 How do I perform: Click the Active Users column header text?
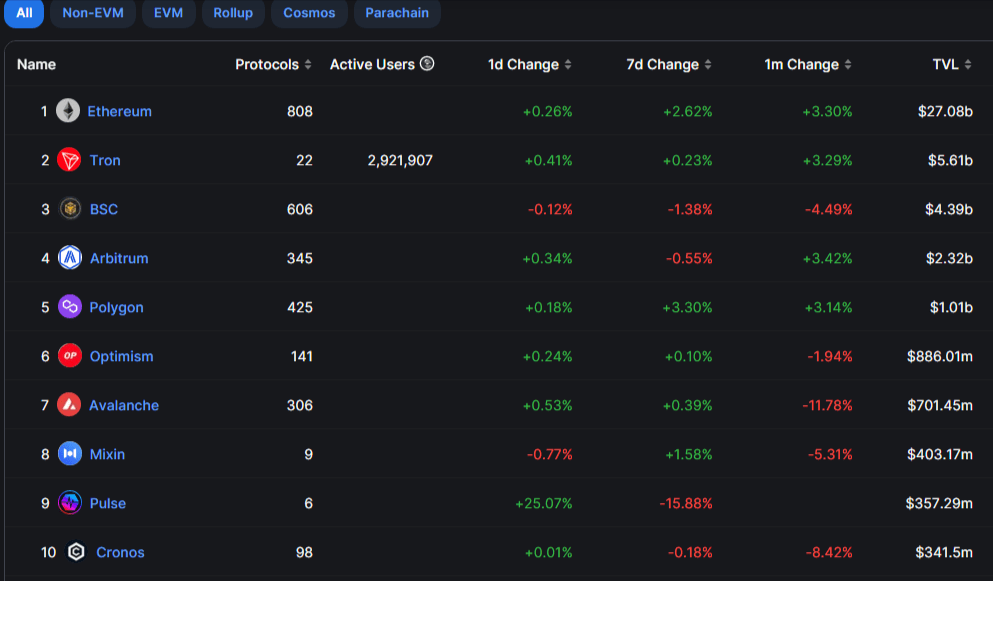(372, 65)
